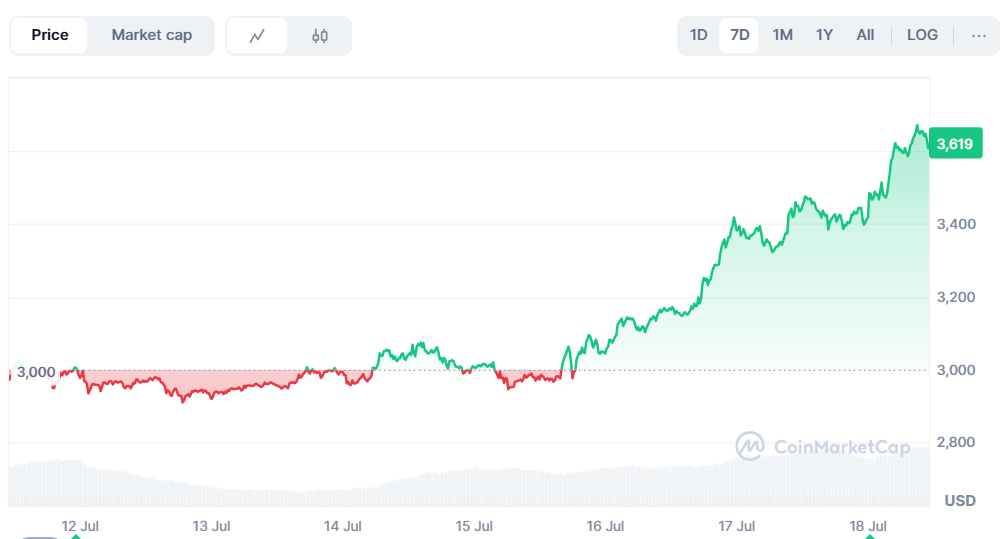Switch to the line chart view
Viewport: 1007px width, 539px height.
[257, 36]
